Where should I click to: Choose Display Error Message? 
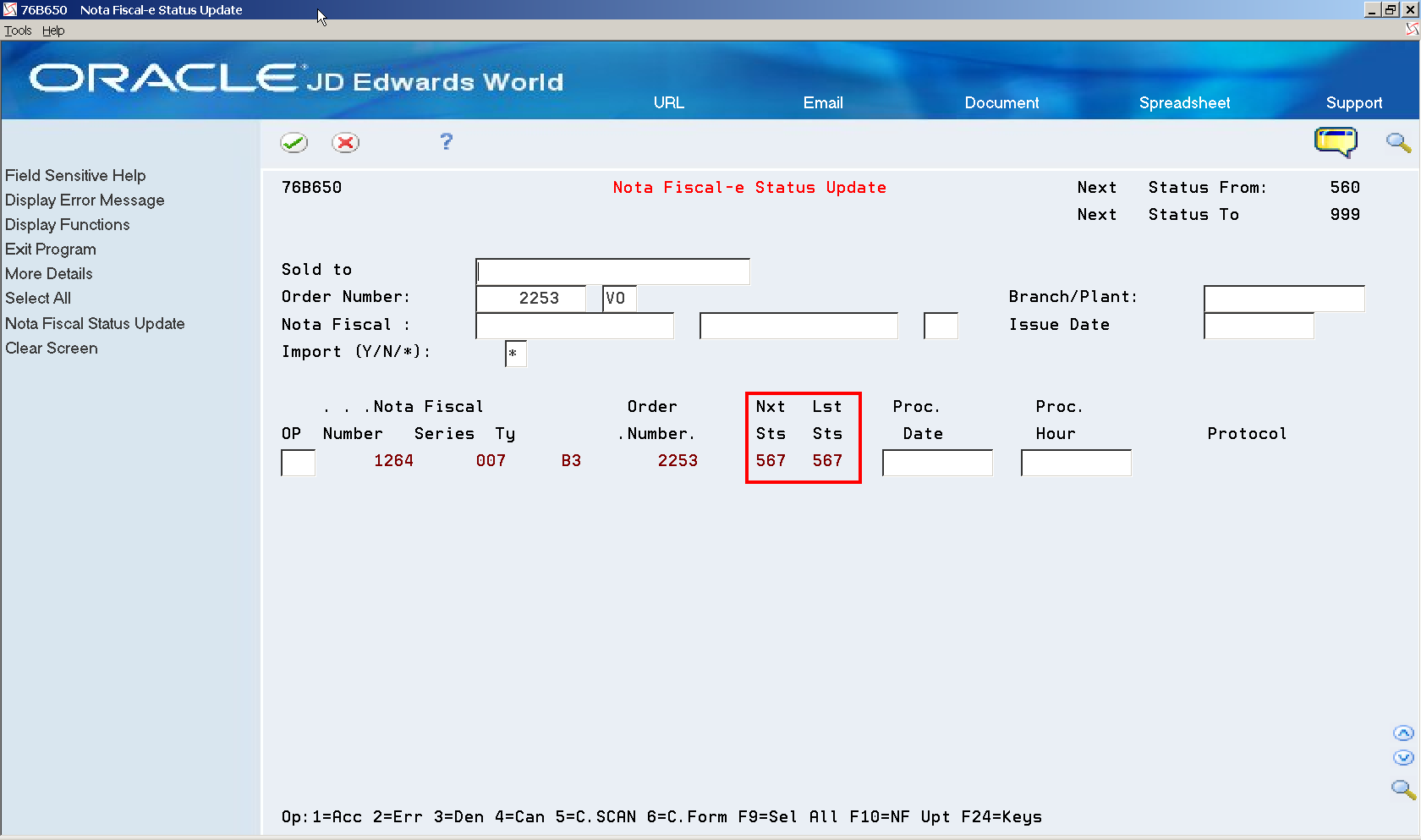coord(85,200)
